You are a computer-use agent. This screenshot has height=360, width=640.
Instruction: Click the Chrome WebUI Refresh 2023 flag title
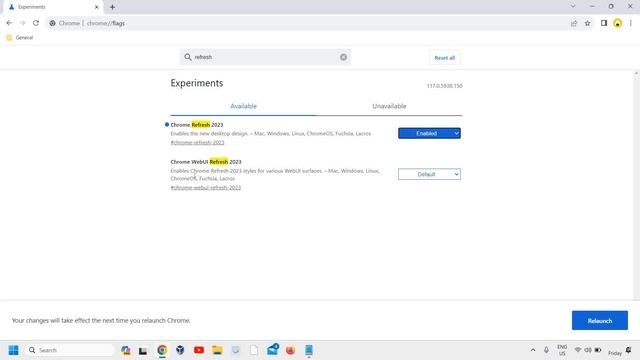tap(206, 162)
